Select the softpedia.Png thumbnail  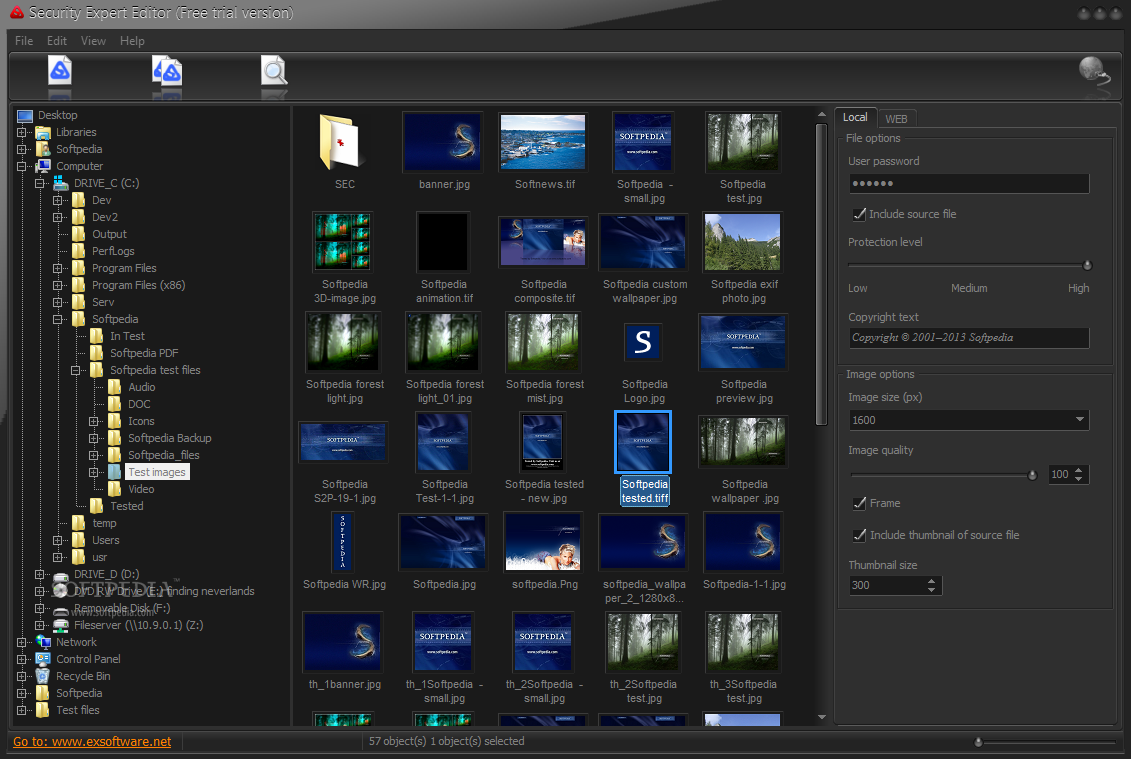coord(543,541)
